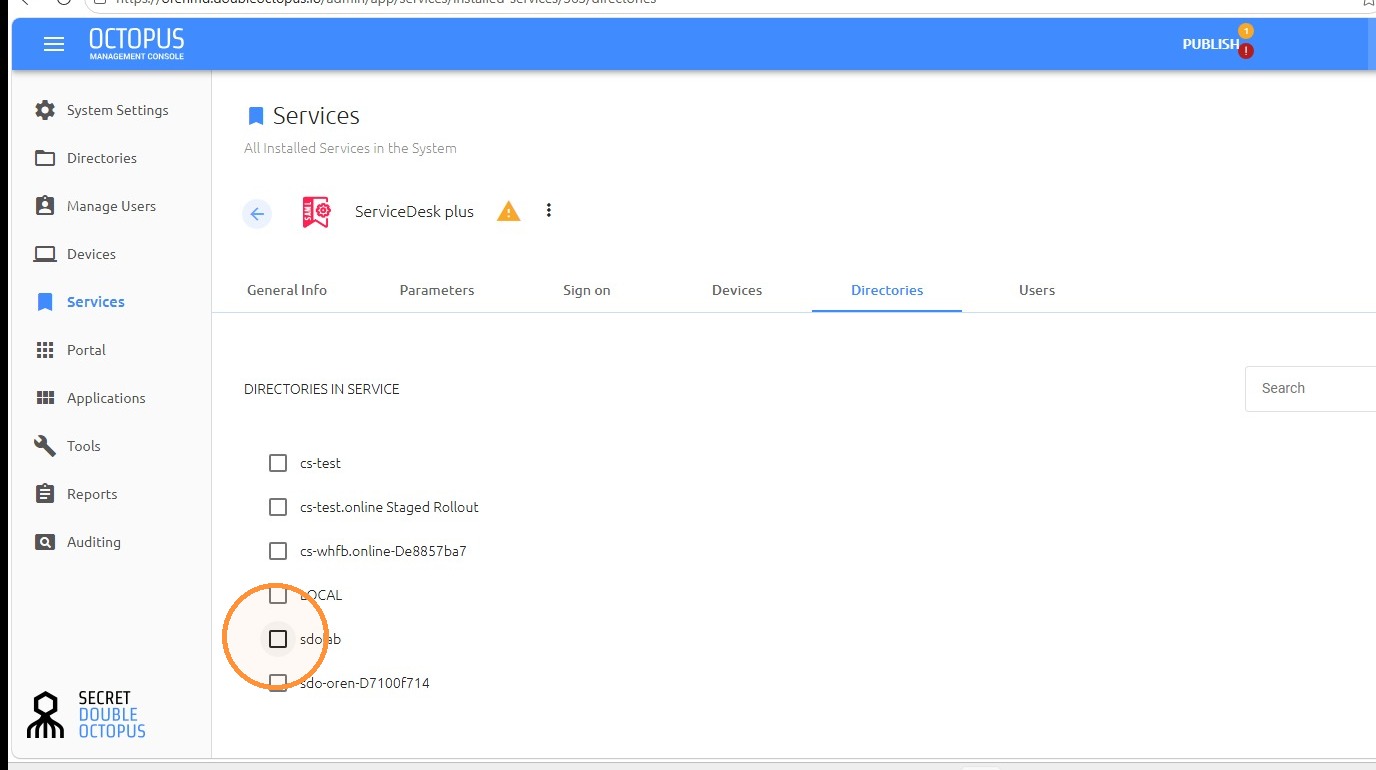Image resolution: width=1376 pixels, height=770 pixels.
Task: Open Applications in the sidebar
Action: [x=106, y=398]
